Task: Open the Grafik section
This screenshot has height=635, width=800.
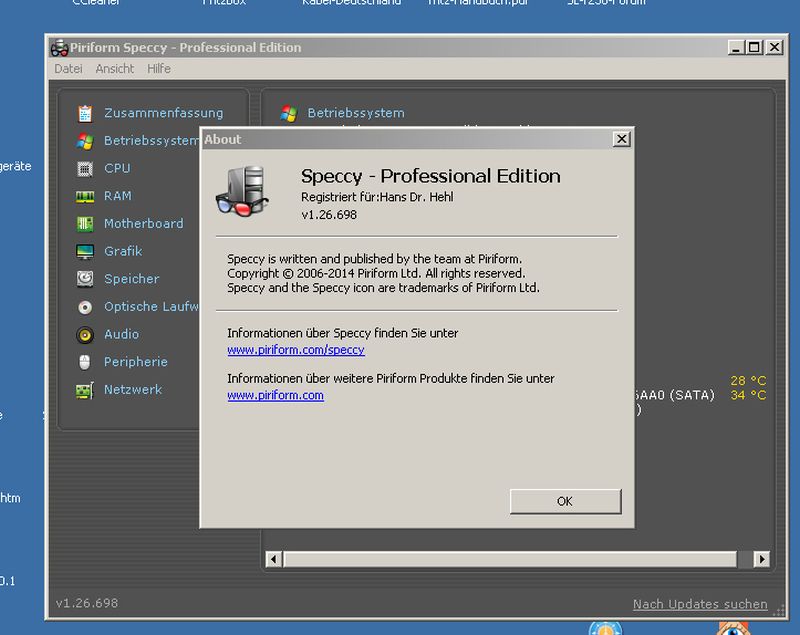Action: [123, 251]
